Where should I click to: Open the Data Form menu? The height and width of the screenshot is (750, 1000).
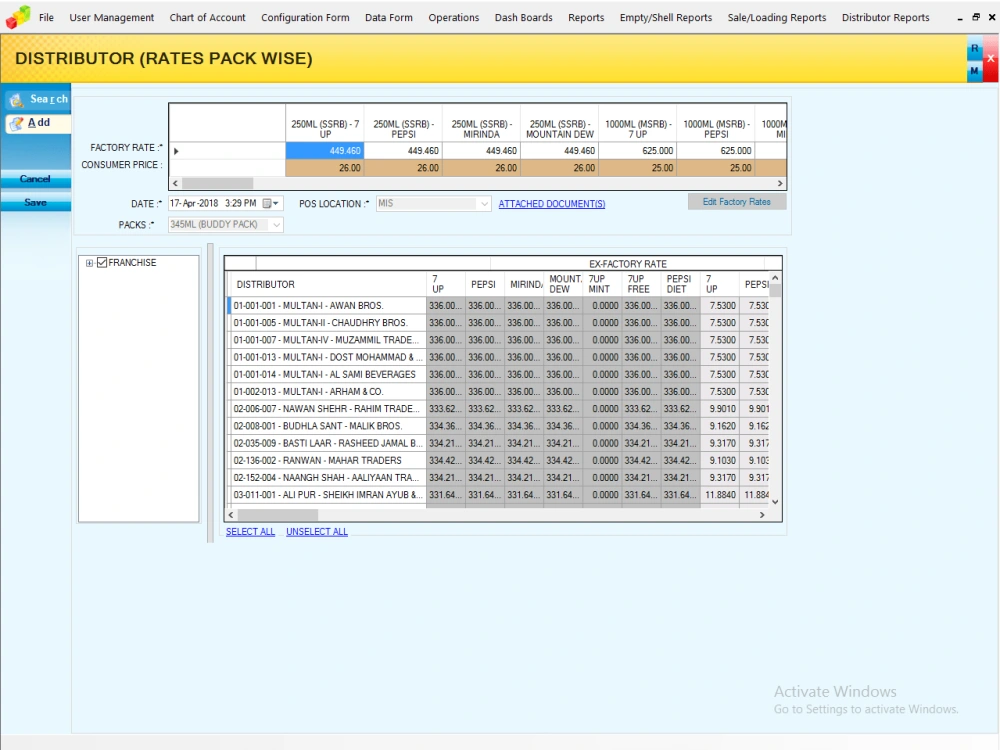(388, 17)
